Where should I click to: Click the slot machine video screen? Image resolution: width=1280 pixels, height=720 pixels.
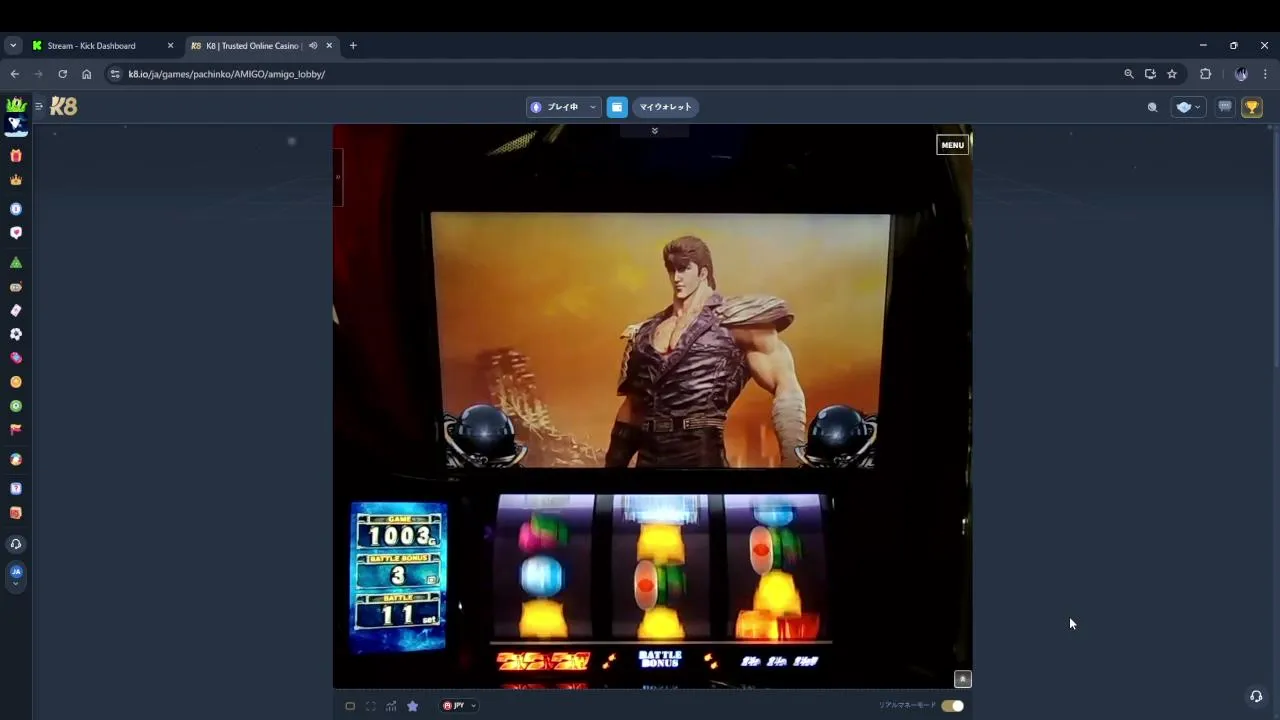pos(660,340)
